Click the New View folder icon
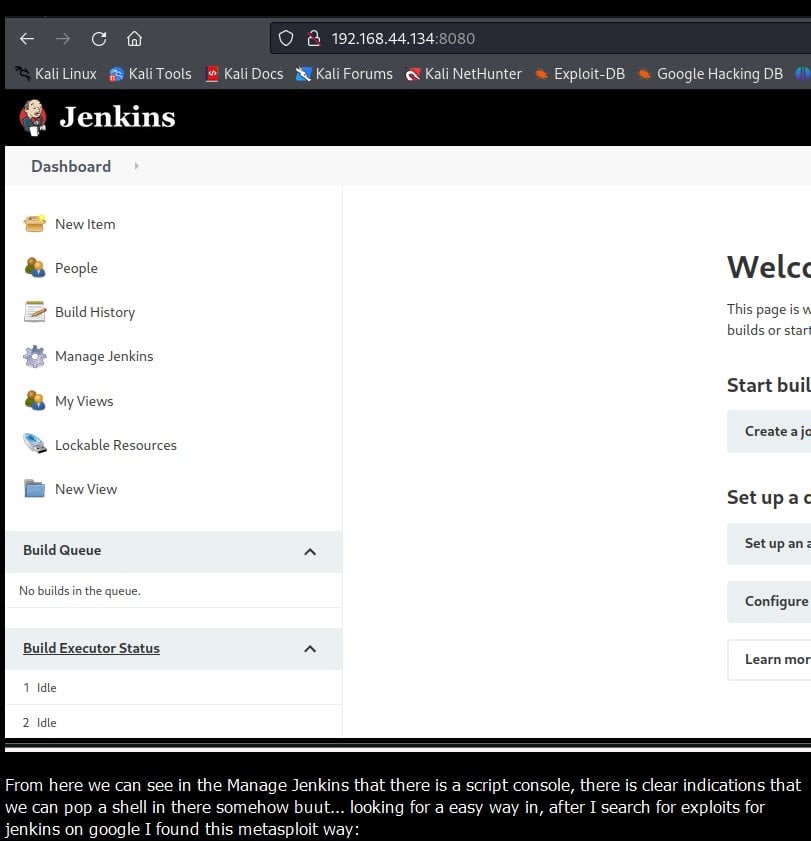811x841 pixels. click(35, 489)
